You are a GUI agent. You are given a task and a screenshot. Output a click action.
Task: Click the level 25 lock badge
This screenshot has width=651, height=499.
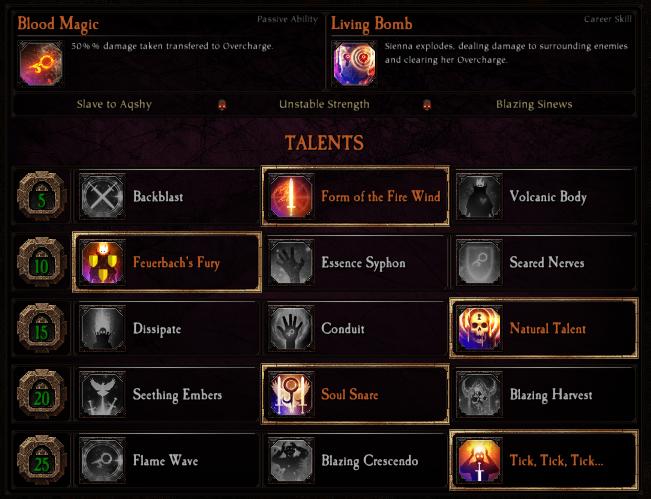tap(41, 460)
